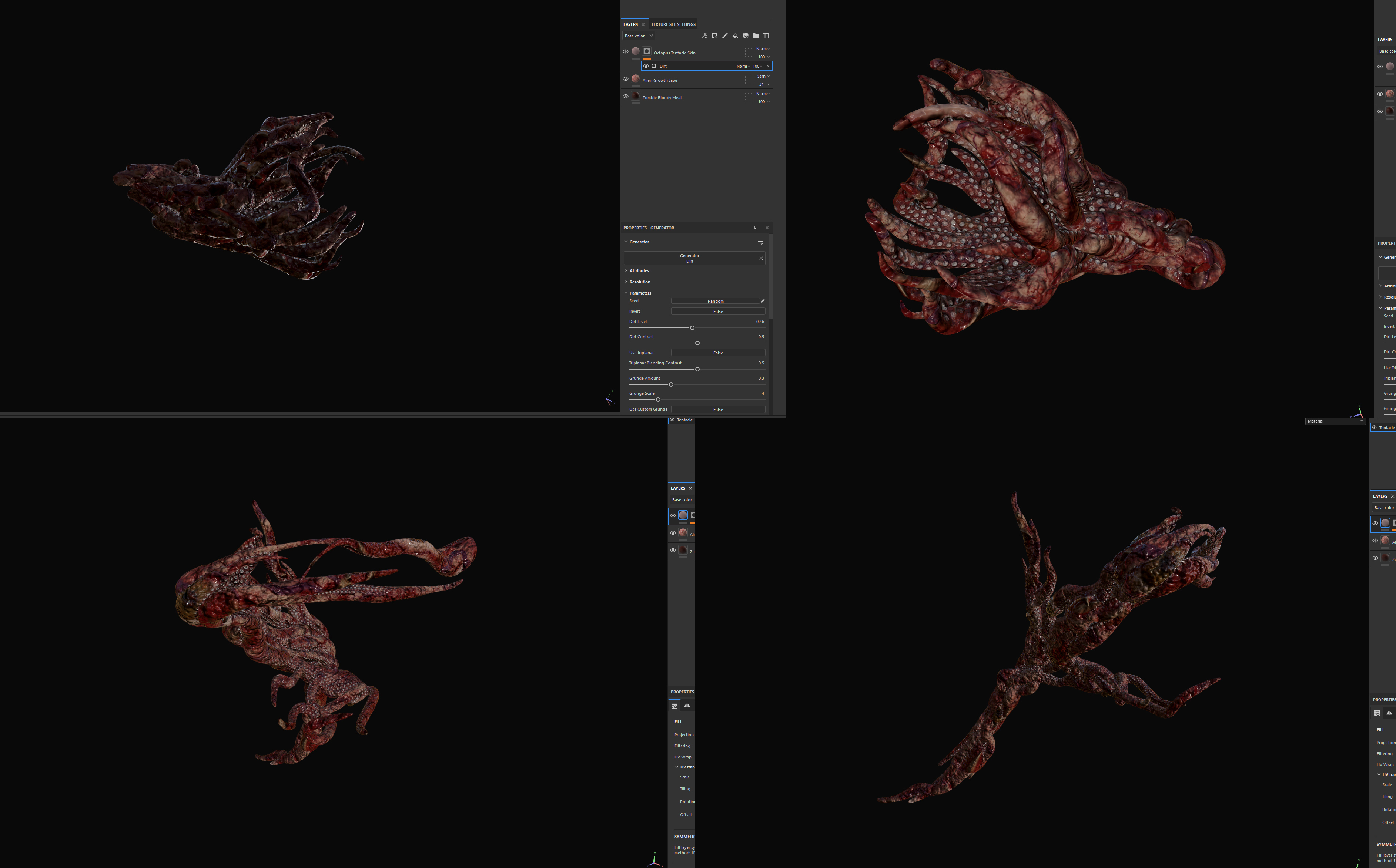Collapse the Parameters section

point(637,293)
